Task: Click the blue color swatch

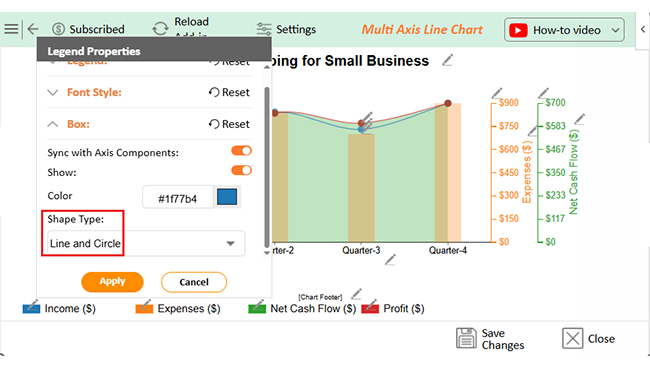Action: click(x=227, y=197)
